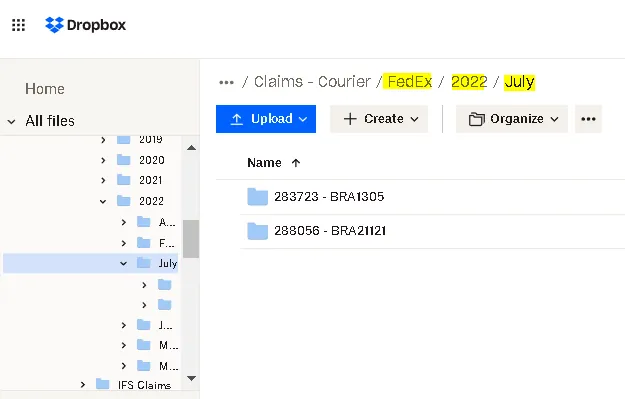625x399 pixels.
Task: Expand the IFS Claims folder chevron
Action: [x=83, y=385]
